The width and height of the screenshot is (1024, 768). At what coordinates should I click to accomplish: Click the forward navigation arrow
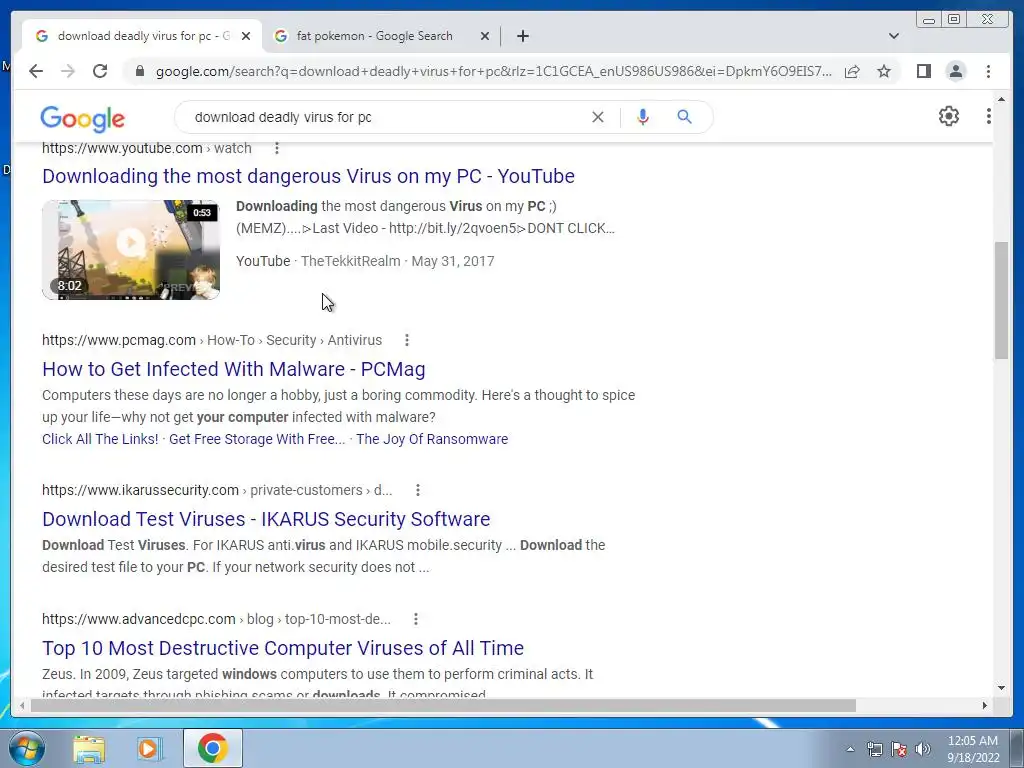coord(68,71)
